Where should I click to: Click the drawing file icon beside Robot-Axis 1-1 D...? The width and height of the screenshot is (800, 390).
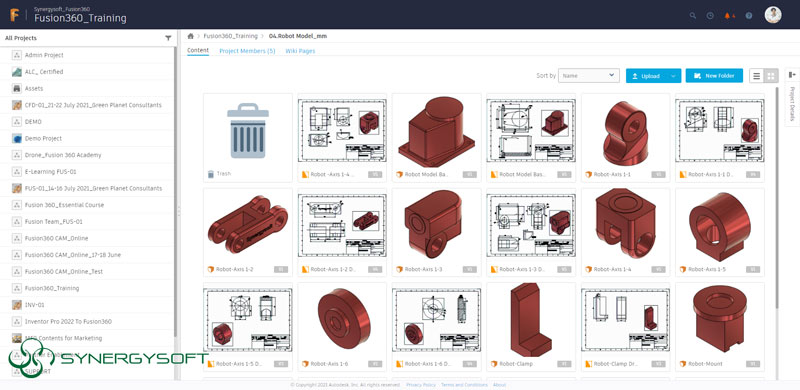[683, 175]
